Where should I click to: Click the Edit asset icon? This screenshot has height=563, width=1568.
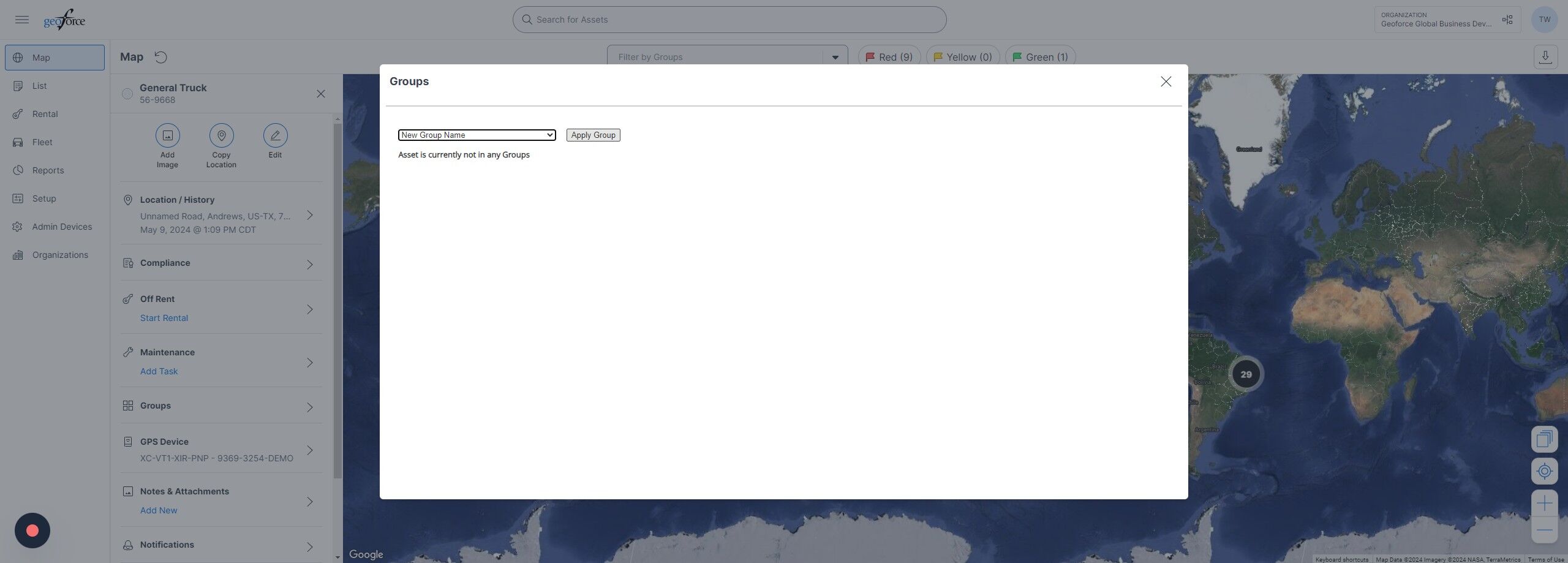275,135
